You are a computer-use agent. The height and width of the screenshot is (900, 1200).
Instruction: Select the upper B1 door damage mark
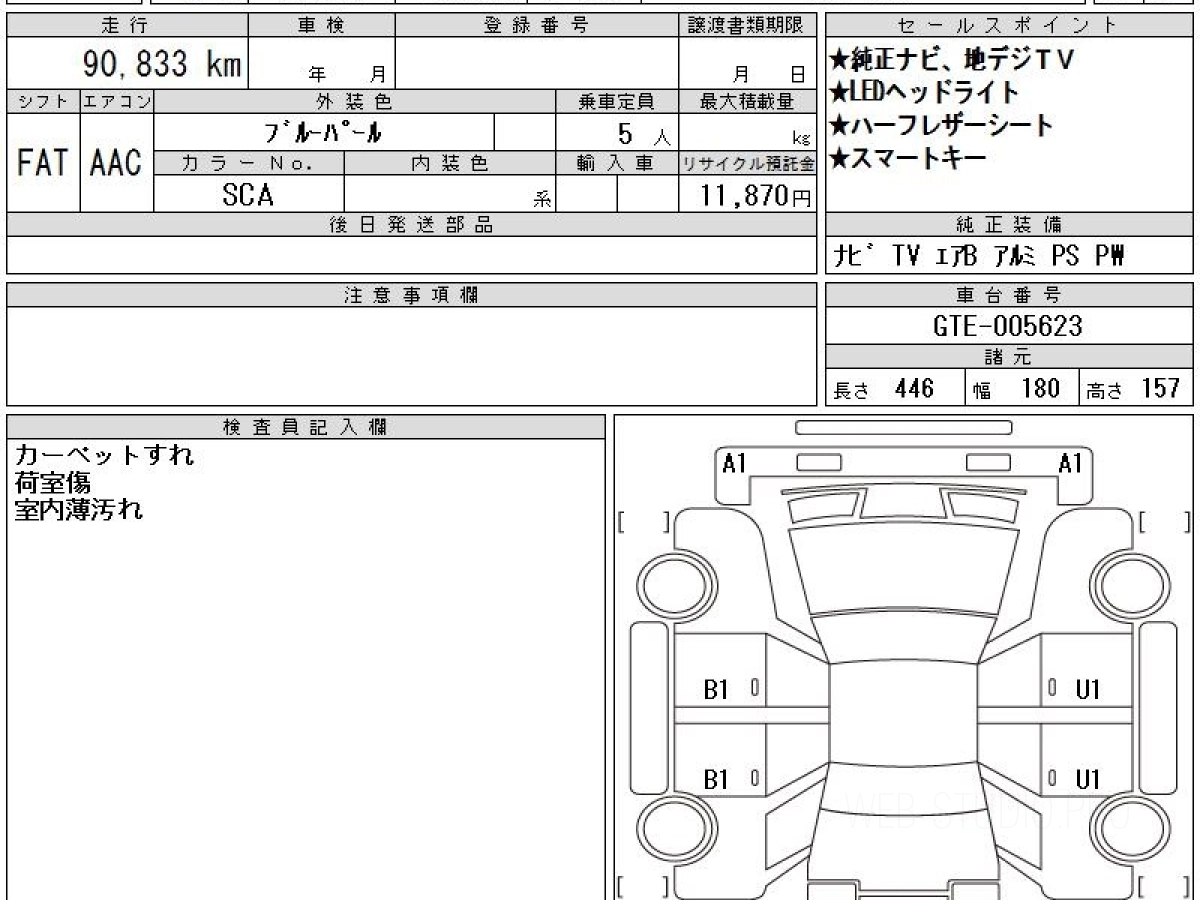tap(717, 690)
